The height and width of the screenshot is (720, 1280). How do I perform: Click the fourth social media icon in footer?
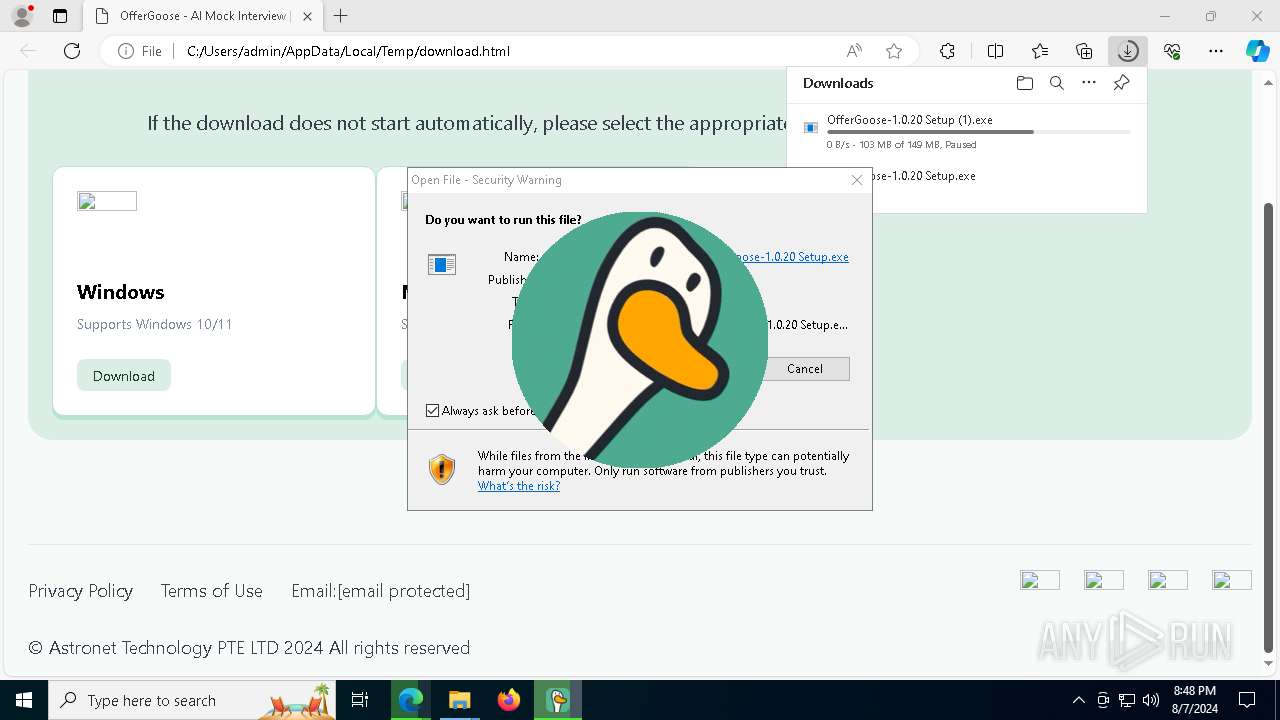click(x=1232, y=580)
